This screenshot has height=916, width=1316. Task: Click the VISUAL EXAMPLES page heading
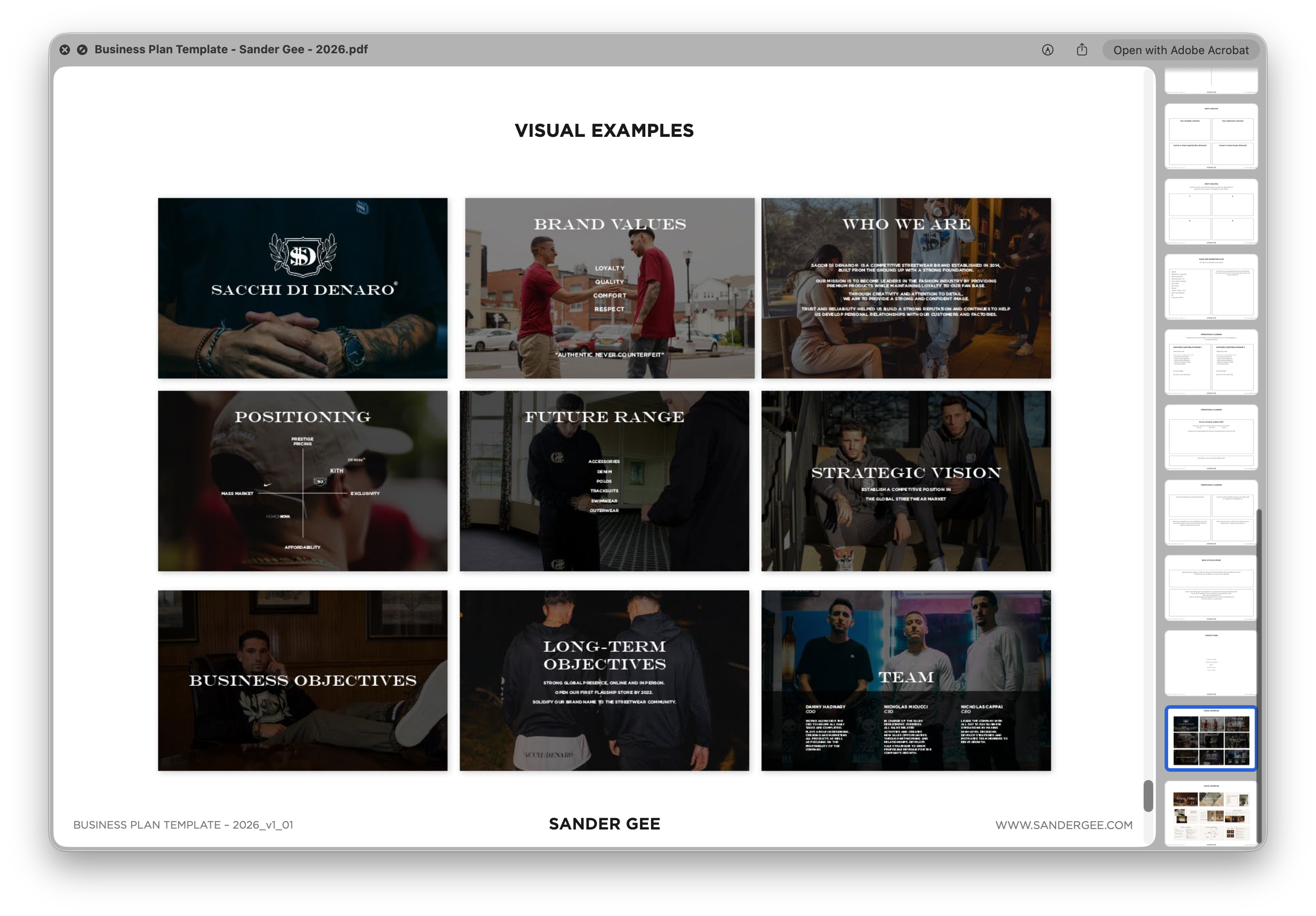point(604,131)
